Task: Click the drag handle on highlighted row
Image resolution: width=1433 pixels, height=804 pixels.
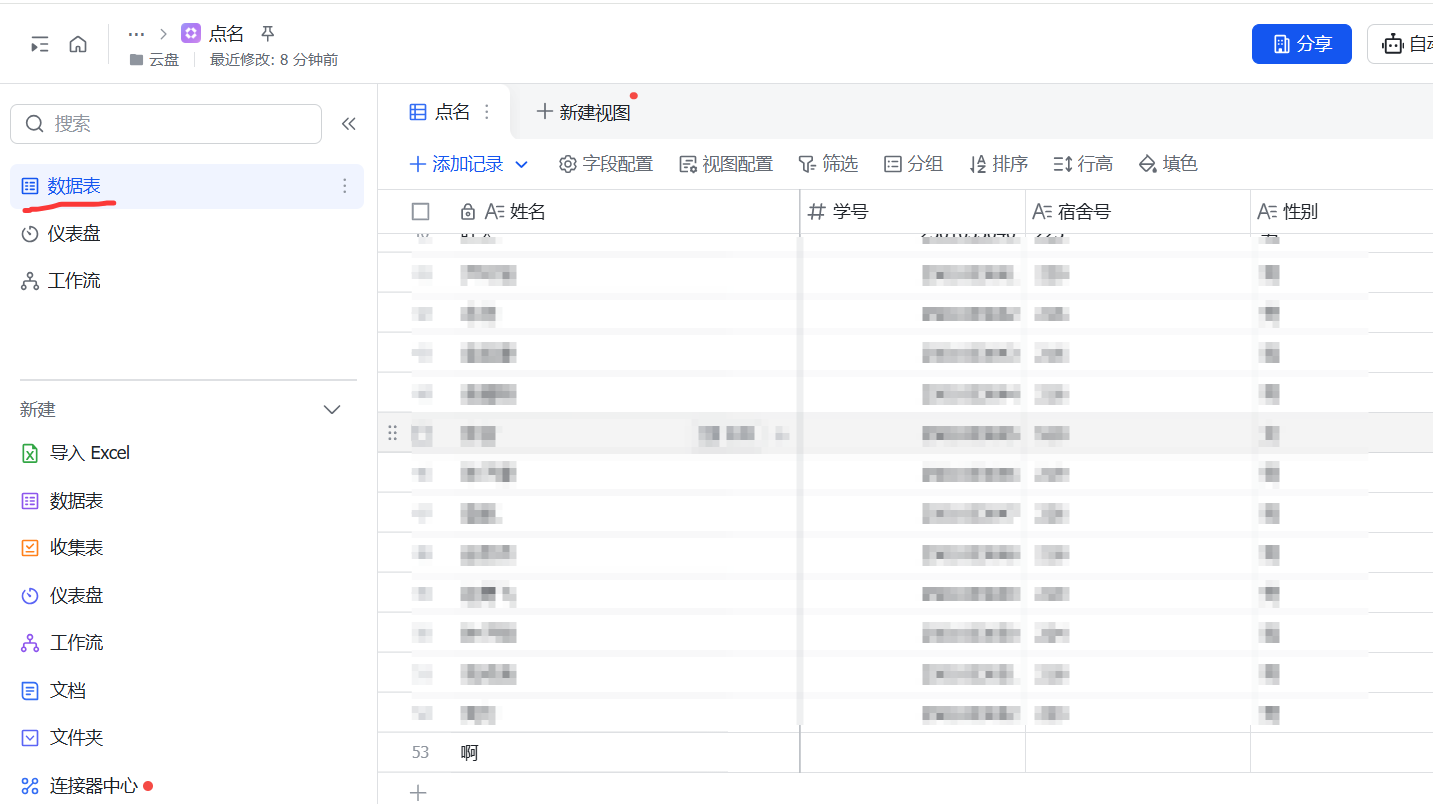Action: pyautogui.click(x=392, y=433)
